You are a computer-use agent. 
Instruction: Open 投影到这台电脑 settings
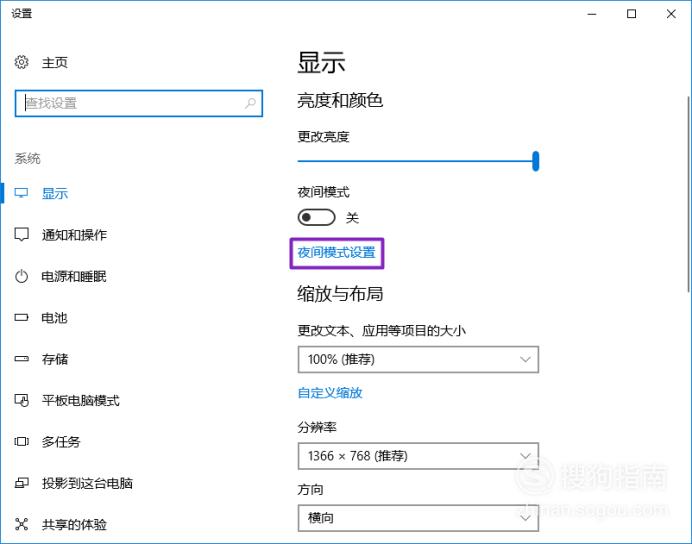tap(87, 483)
